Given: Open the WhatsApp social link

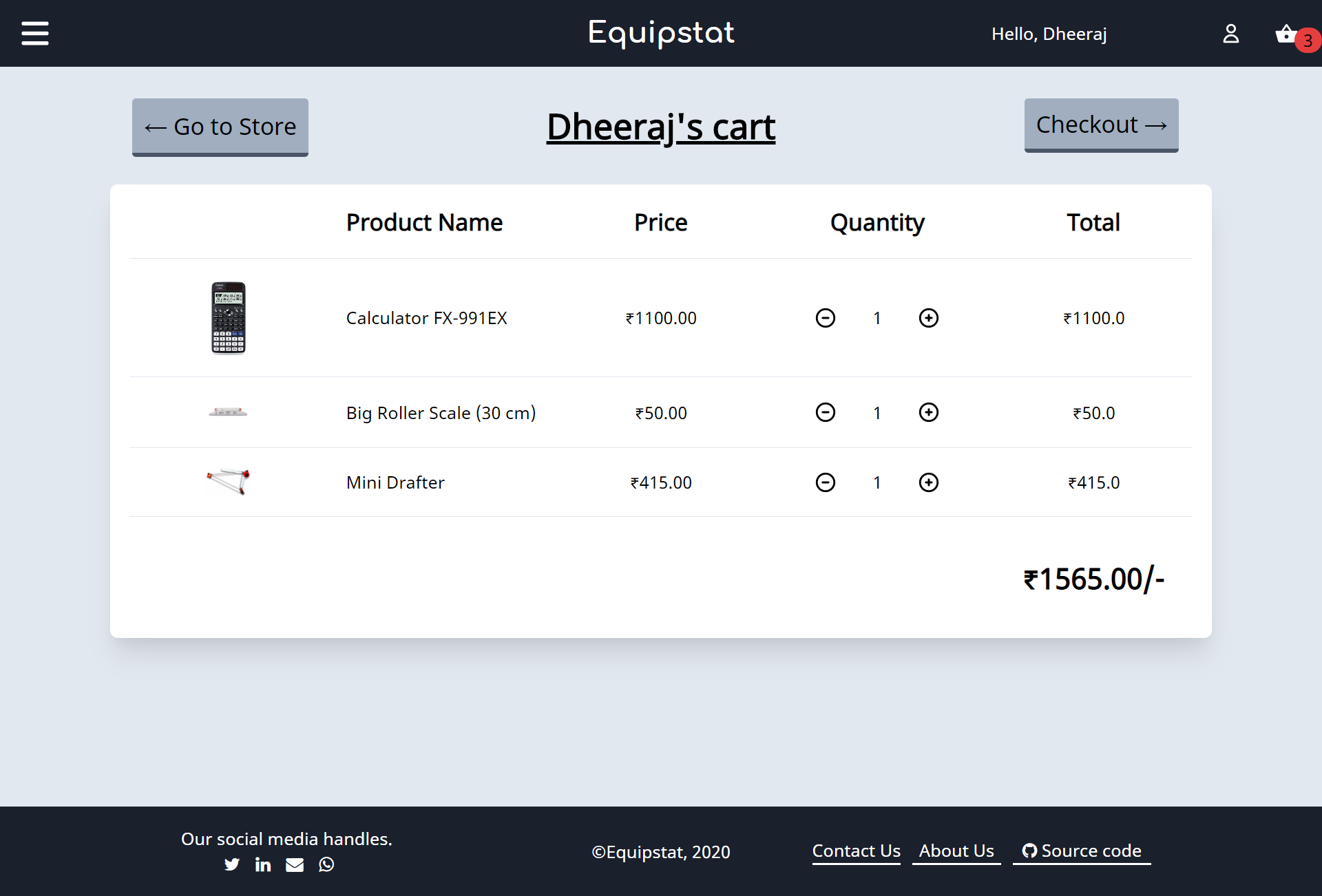Looking at the screenshot, I should pyautogui.click(x=326, y=864).
